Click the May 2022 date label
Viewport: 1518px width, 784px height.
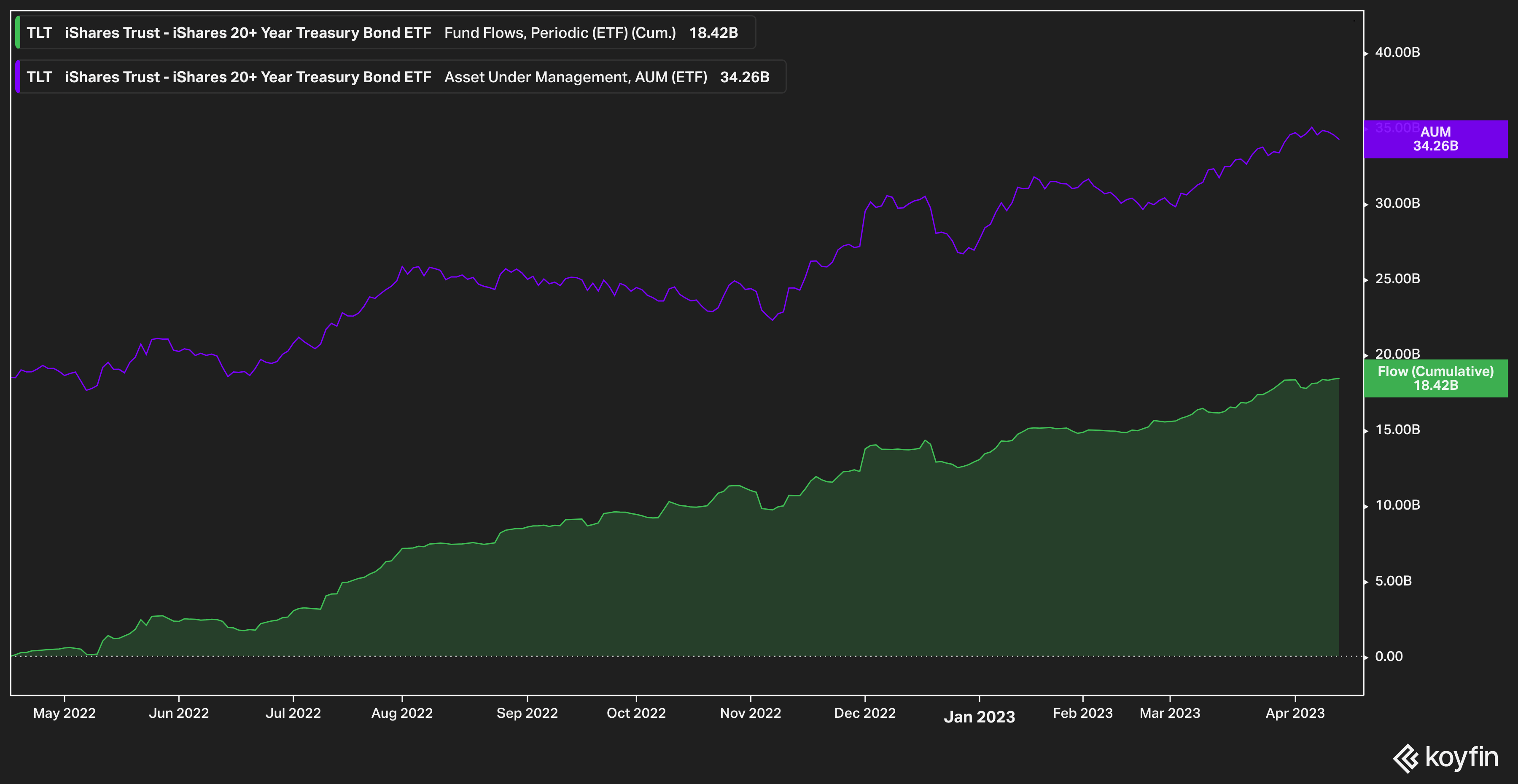tap(64, 713)
